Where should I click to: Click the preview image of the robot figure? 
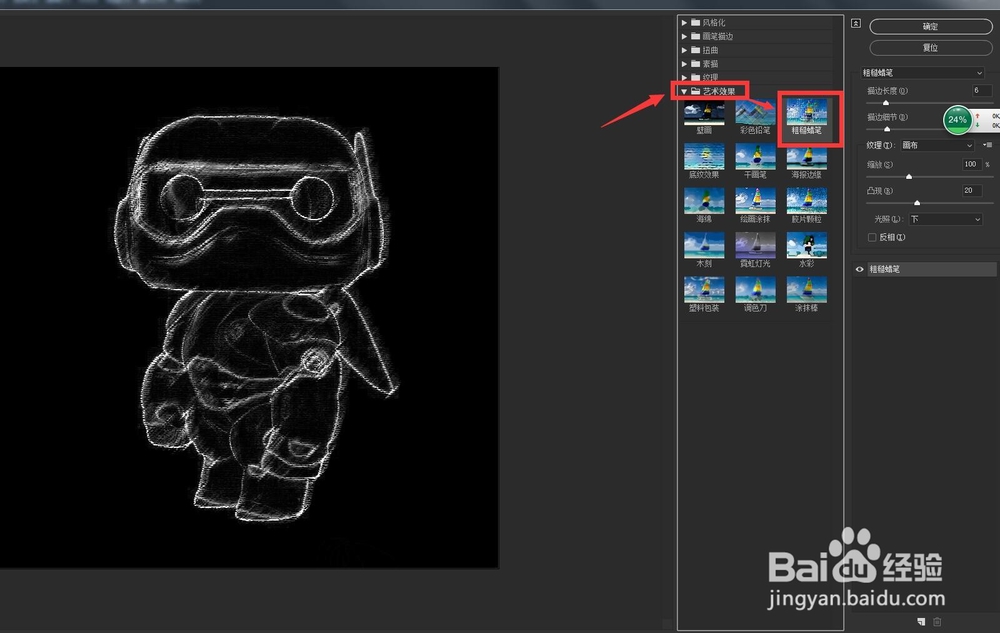[249, 317]
